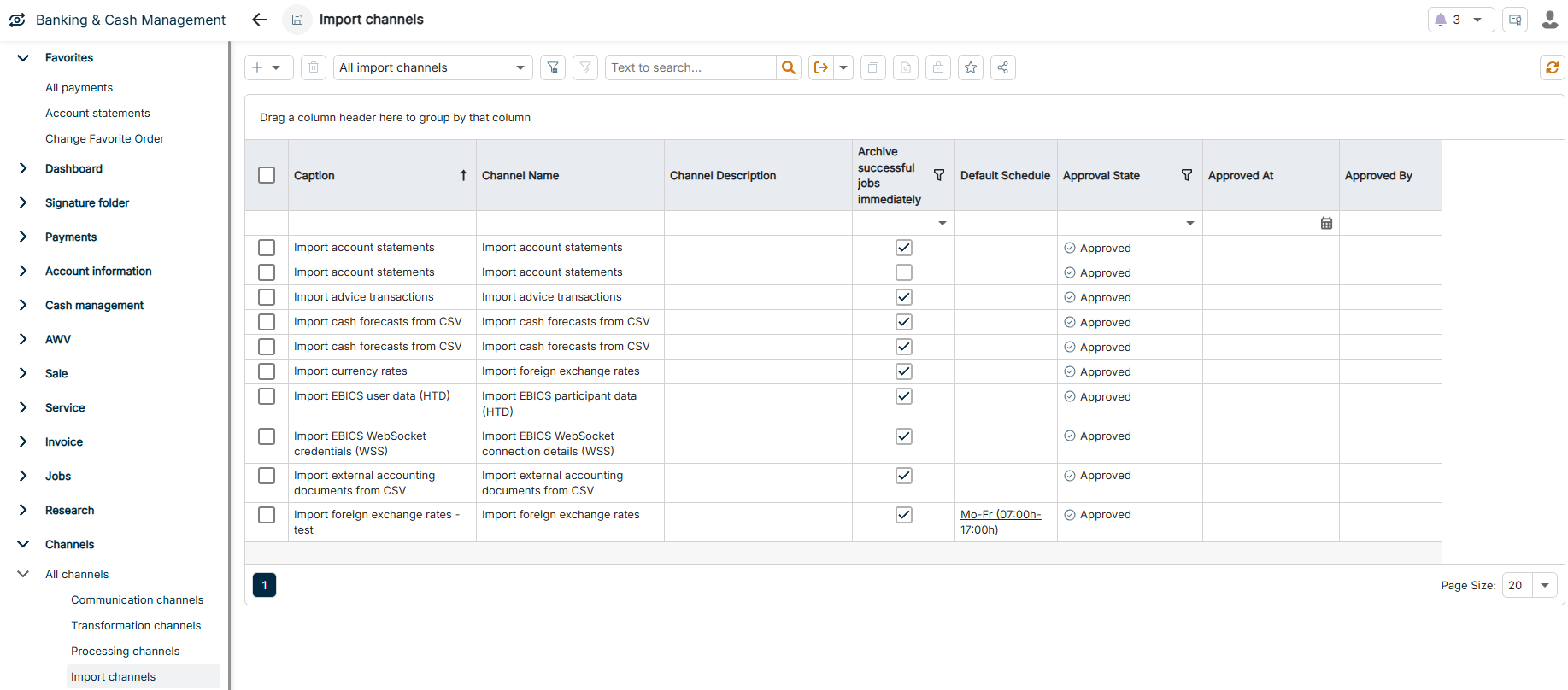The width and height of the screenshot is (1568, 690).
Task: Add to favorites with star icon
Action: click(x=971, y=67)
